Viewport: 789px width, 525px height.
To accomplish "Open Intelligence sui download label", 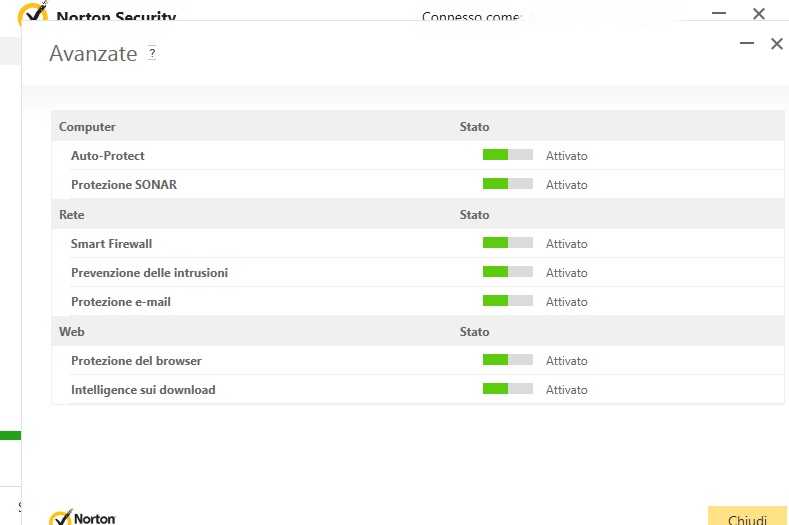I will [143, 390].
